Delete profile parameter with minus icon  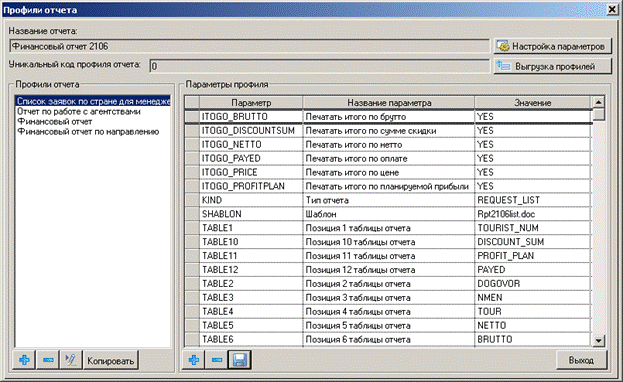[x=217, y=360]
